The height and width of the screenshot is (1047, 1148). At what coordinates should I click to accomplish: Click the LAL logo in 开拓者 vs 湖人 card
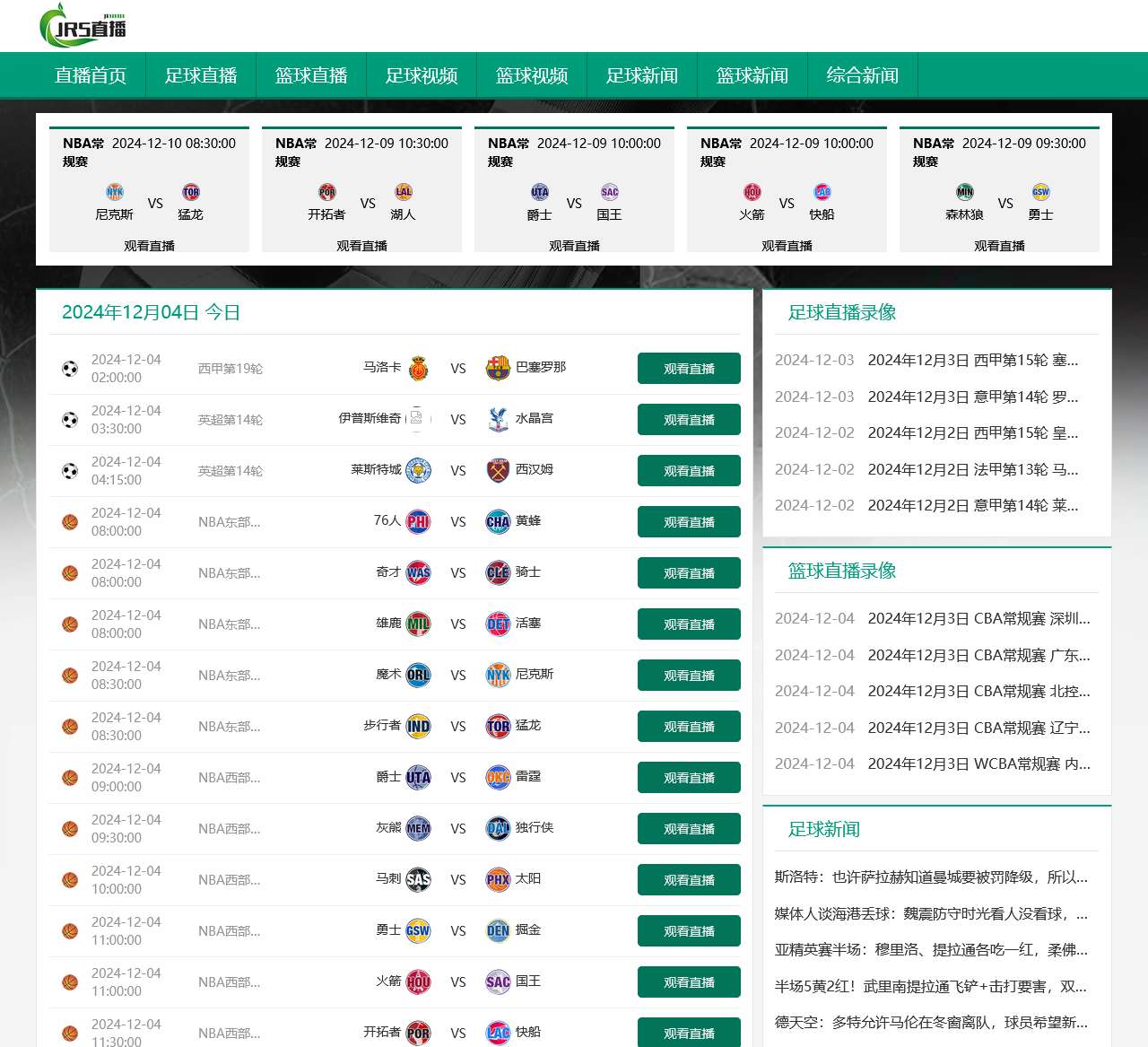(404, 192)
